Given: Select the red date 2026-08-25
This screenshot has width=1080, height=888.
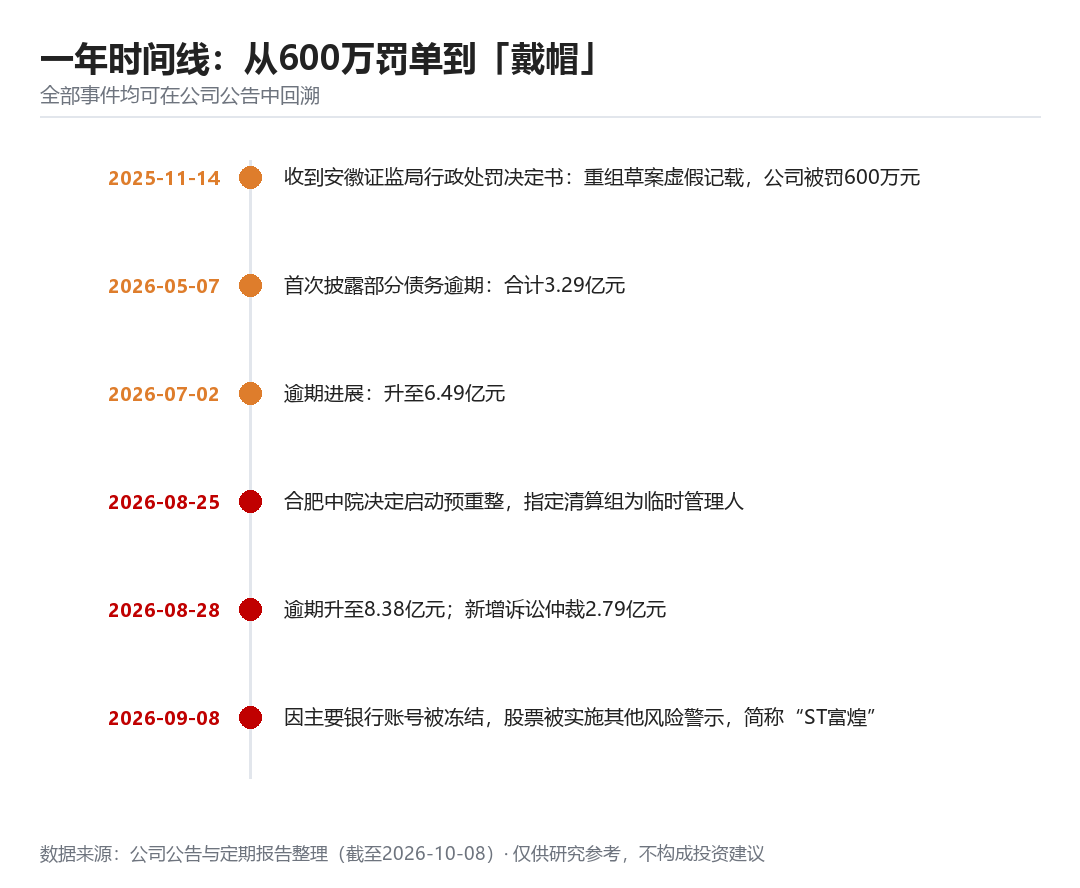Looking at the screenshot, I should pos(164,502).
